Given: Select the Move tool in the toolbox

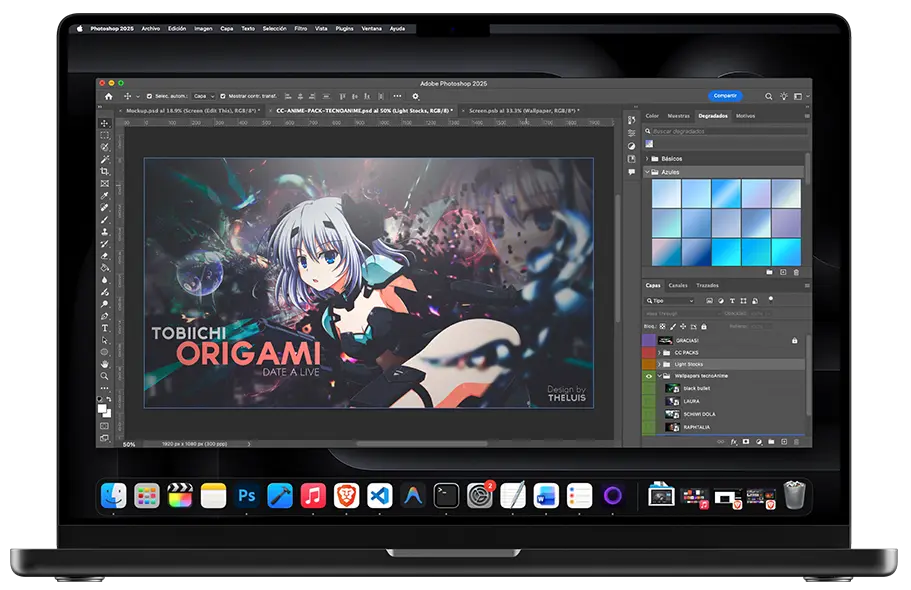Looking at the screenshot, I should (x=105, y=123).
